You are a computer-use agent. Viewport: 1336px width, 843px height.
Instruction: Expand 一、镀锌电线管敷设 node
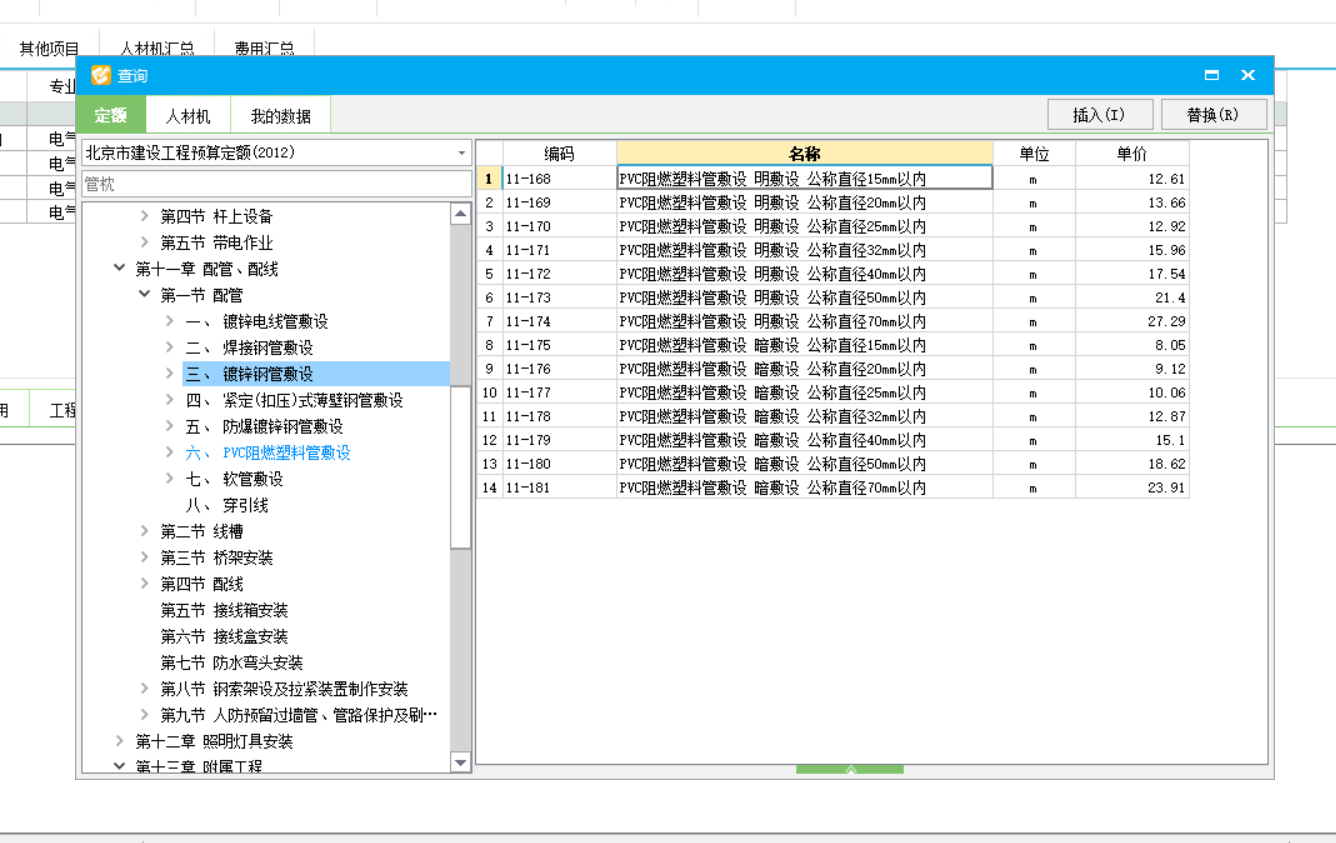170,321
